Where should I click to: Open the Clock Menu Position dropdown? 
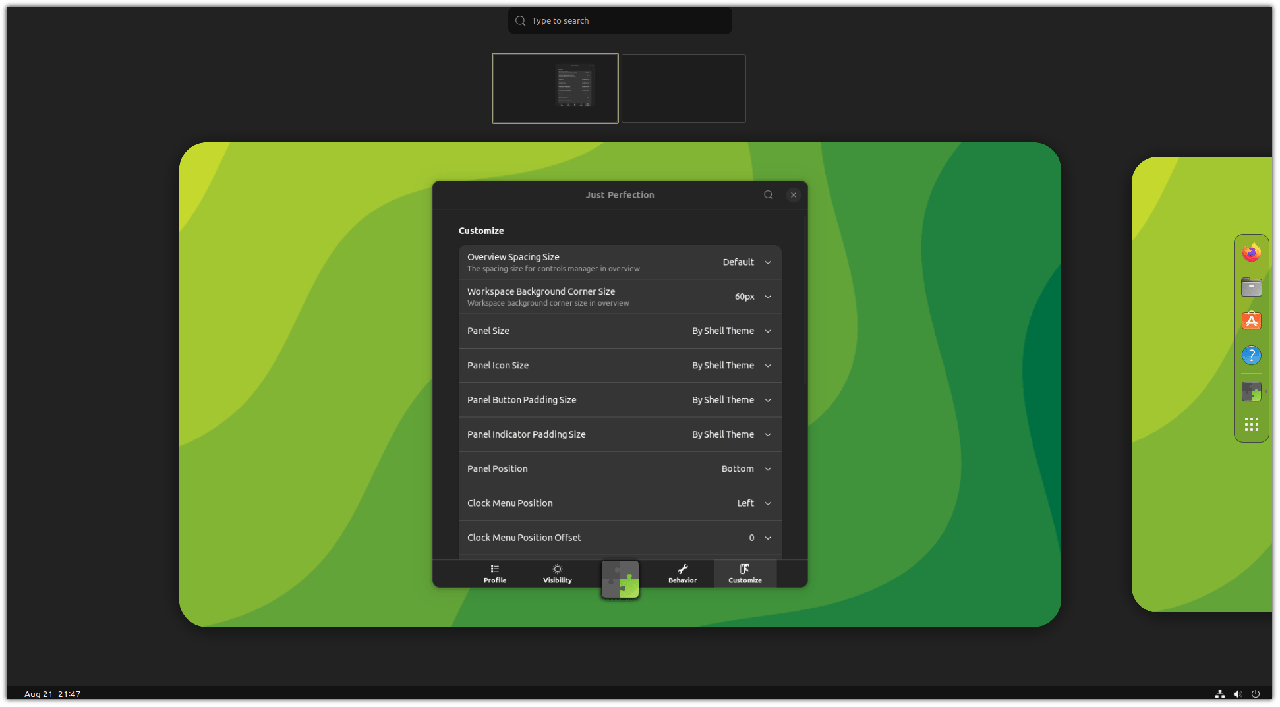[753, 503]
